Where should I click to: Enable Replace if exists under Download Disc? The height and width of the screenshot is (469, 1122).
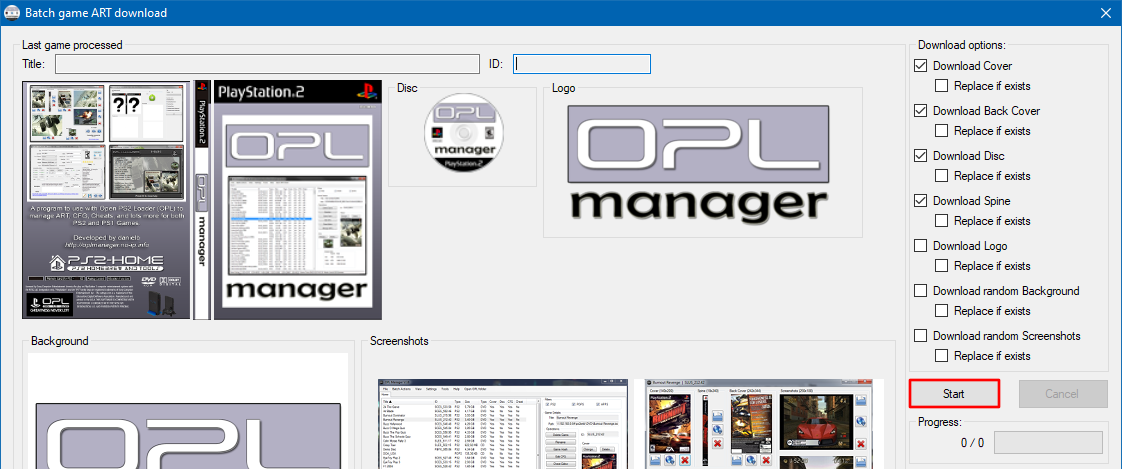pyautogui.click(x=942, y=176)
